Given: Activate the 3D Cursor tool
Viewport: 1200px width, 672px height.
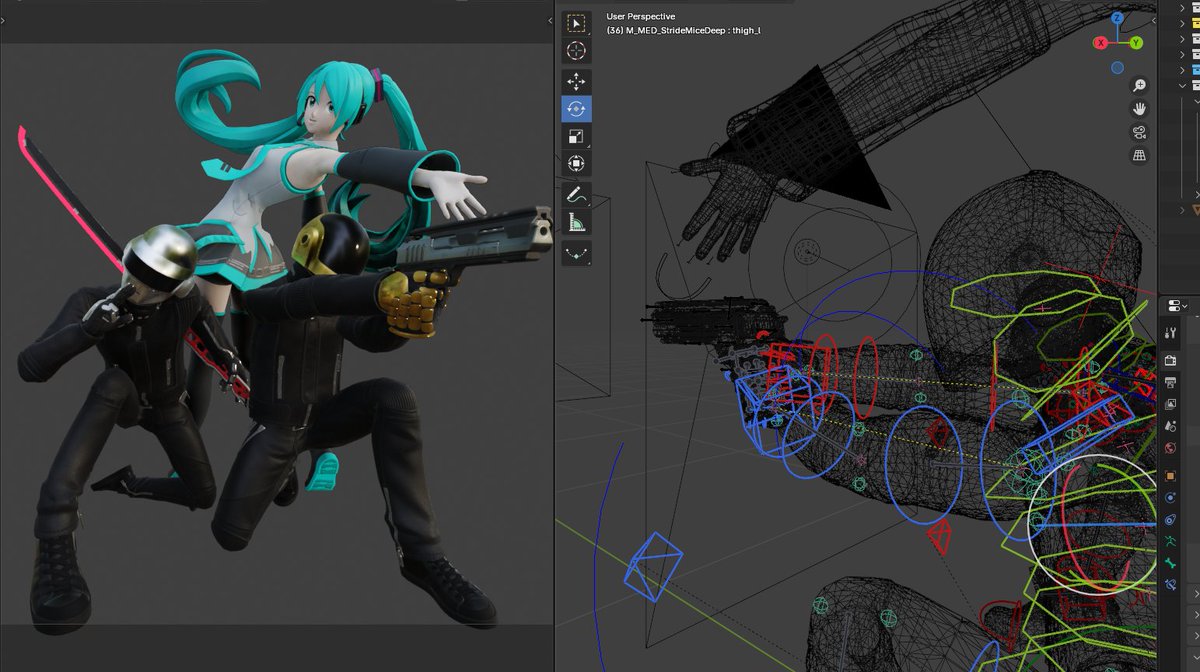Looking at the screenshot, I should pyautogui.click(x=577, y=50).
